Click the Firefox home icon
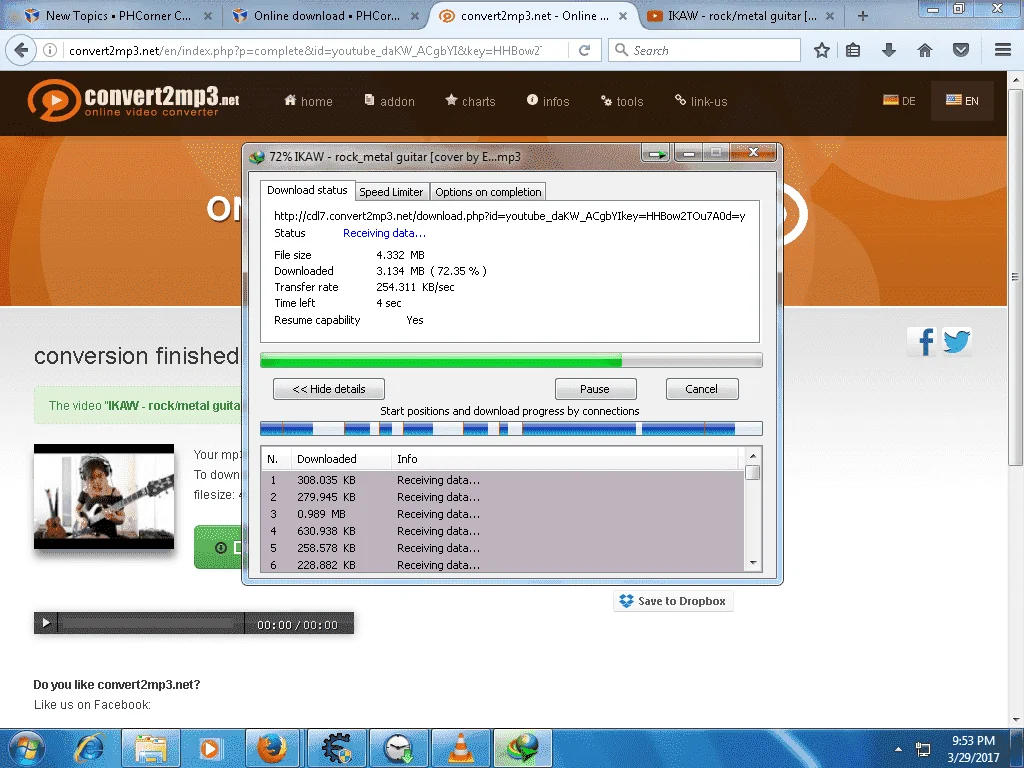This screenshot has width=1024, height=768. click(x=925, y=50)
